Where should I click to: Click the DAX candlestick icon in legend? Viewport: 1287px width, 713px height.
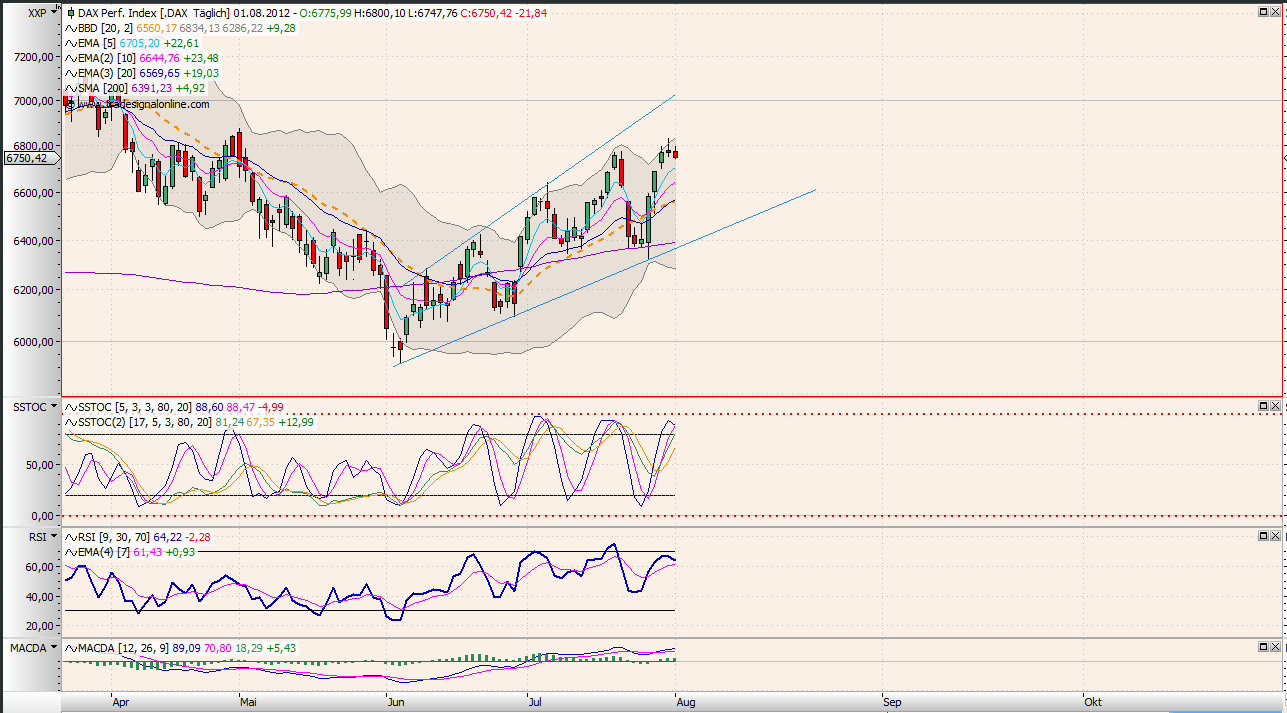pyautogui.click(x=70, y=13)
